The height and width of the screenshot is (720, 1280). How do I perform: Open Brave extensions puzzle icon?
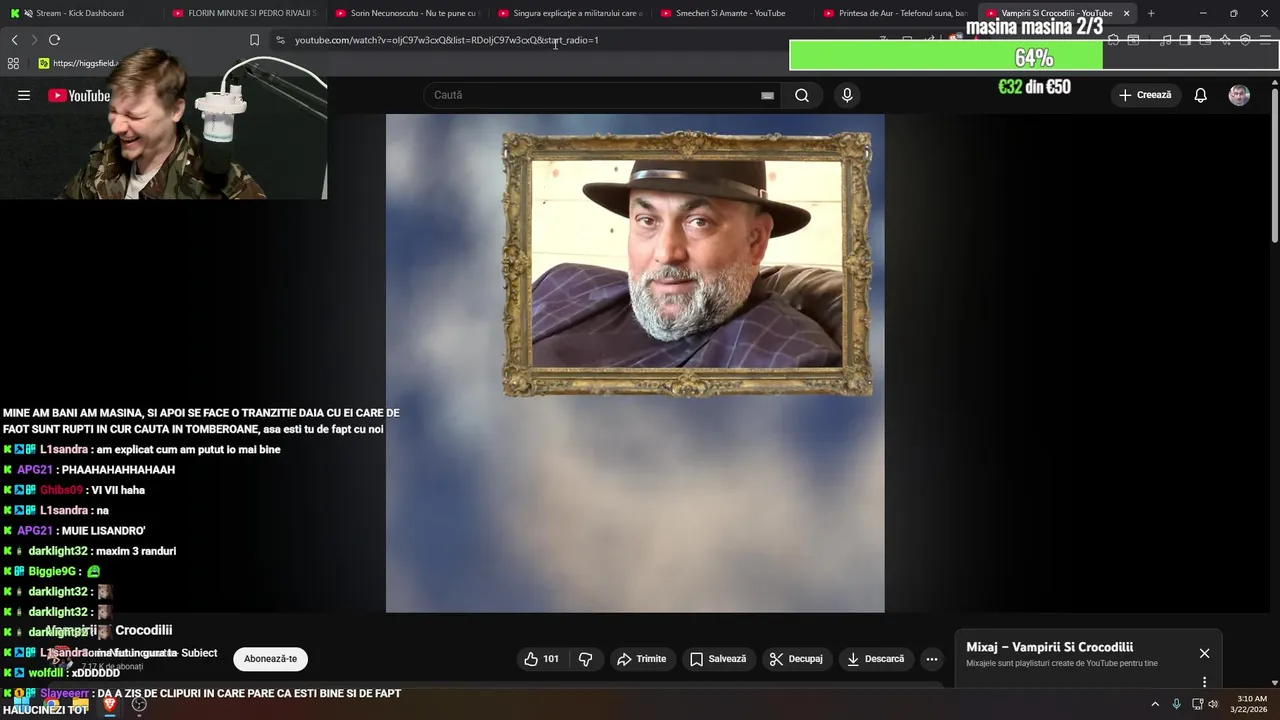tap(1113, 40)
